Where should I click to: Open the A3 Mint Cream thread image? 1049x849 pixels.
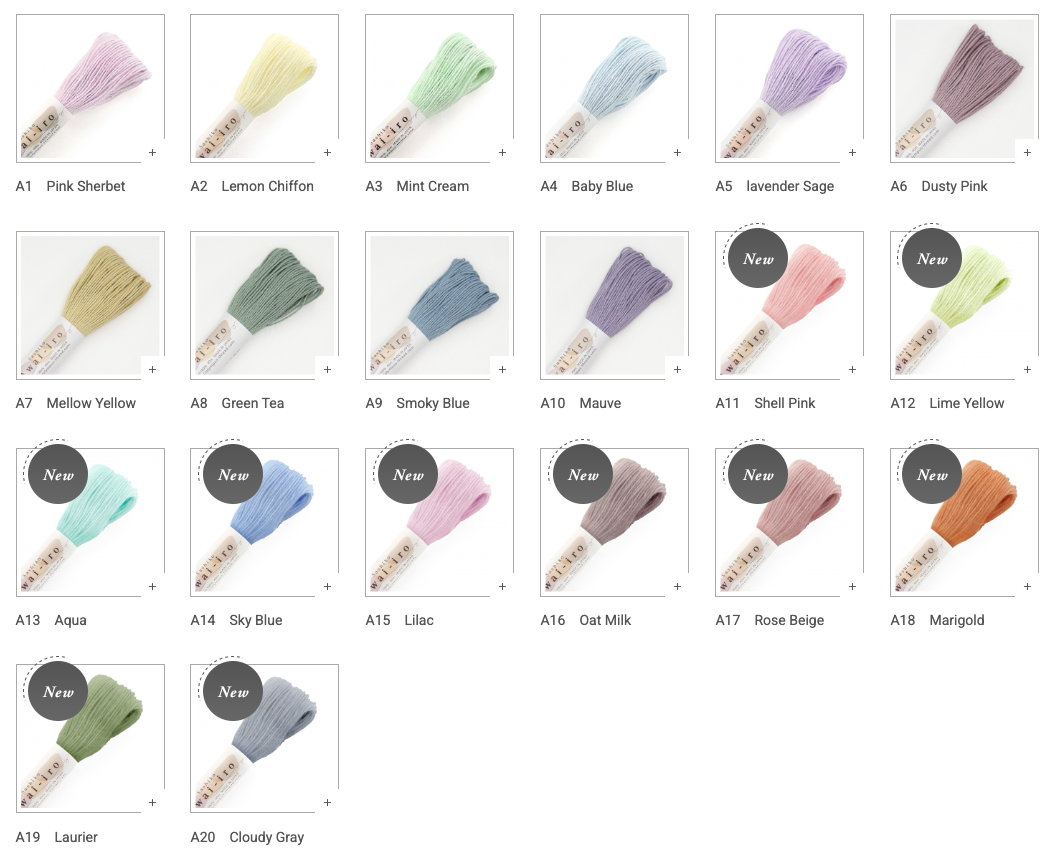pyautogui.click(x=440, y=88)
